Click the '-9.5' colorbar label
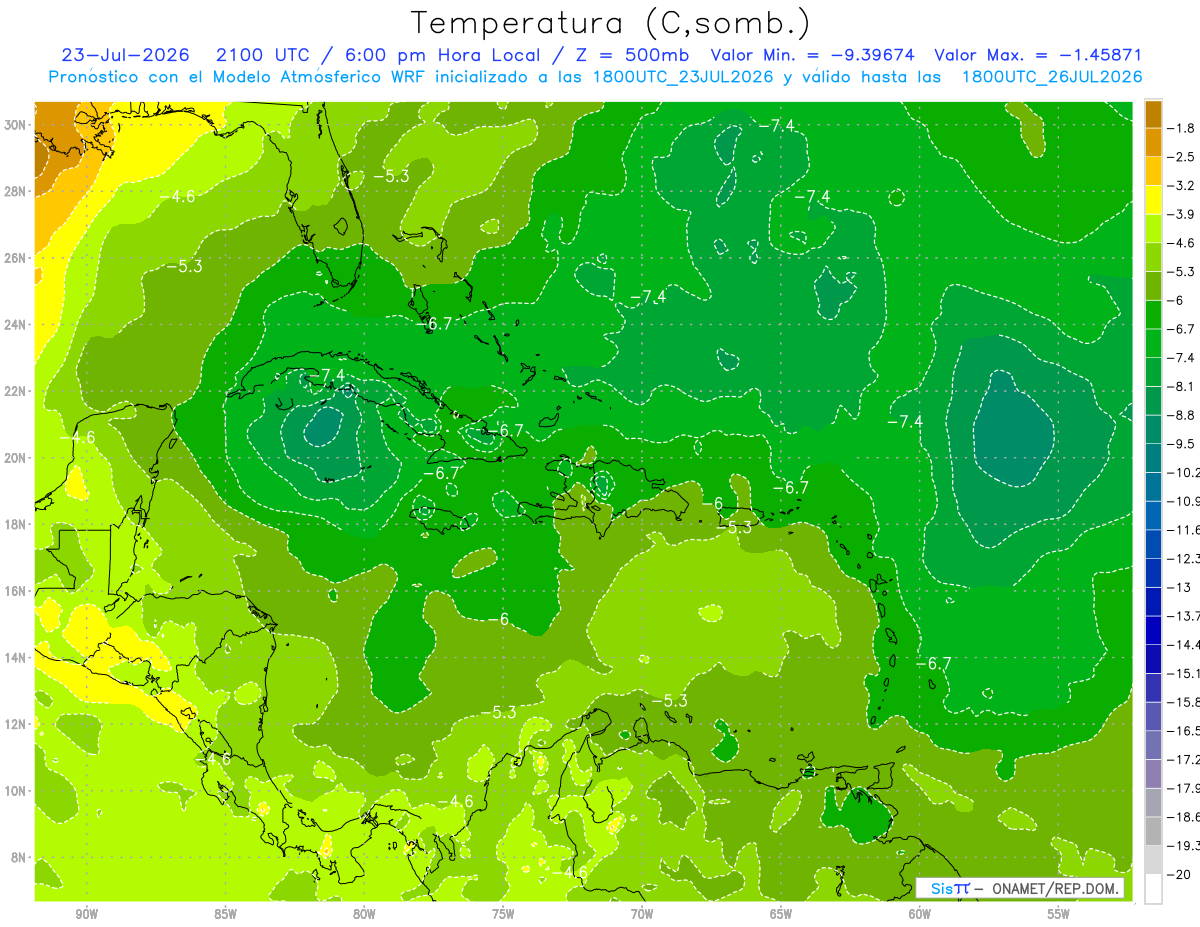This screenshot has width=1200, height=927. (x=1181, y=443)
